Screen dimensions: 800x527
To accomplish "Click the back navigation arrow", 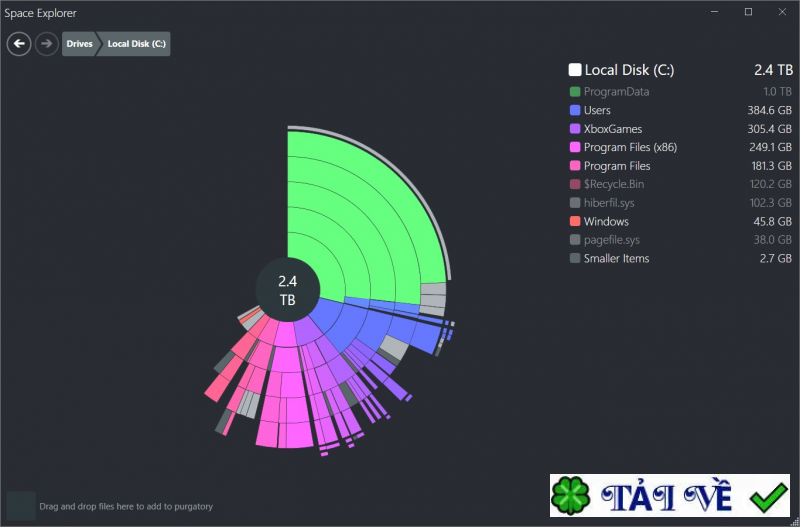I will 19,44.
